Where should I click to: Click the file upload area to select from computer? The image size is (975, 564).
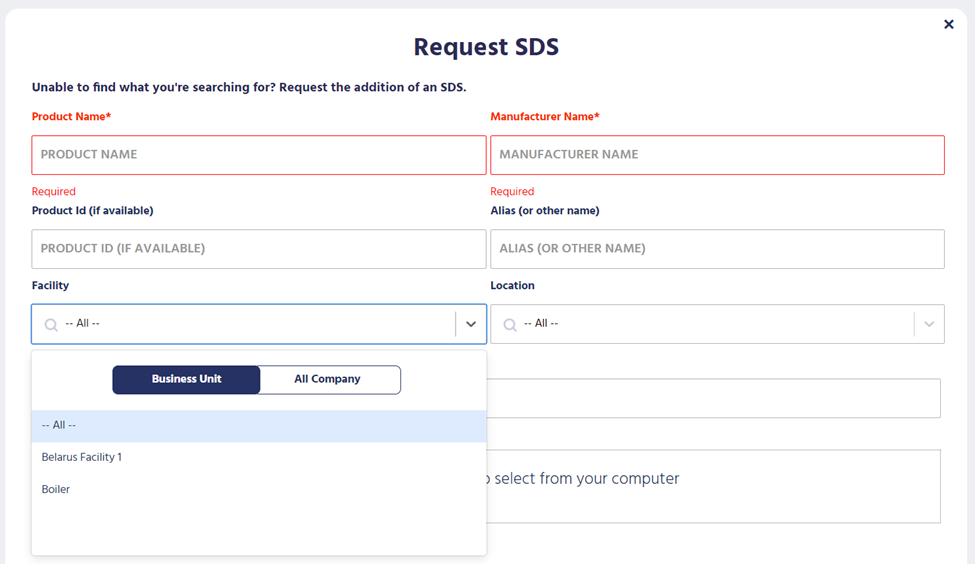(x=712, y=485)
